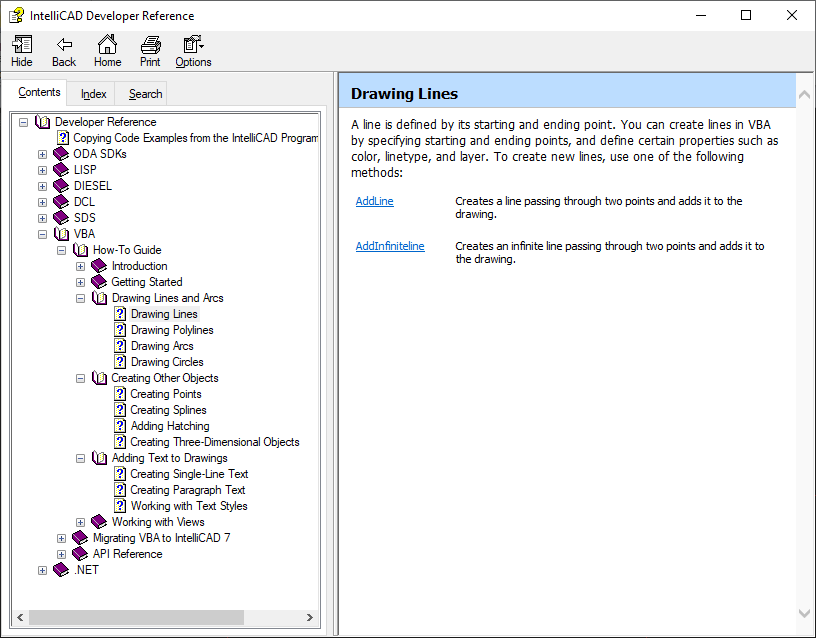Expand the DCL node
The image size is (816, 638).
(43, 202)
